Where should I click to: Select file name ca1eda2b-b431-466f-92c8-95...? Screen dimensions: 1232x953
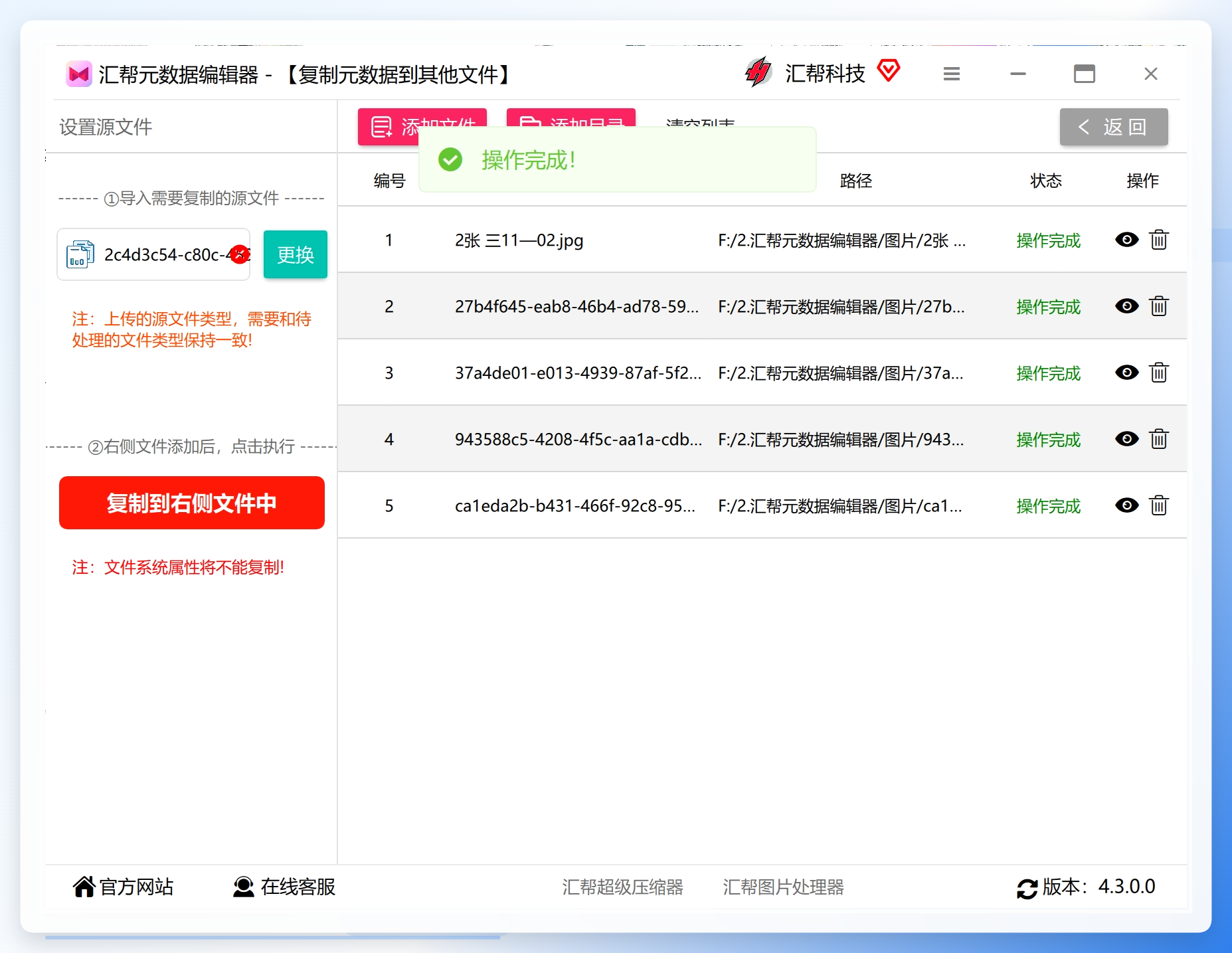[575, 506]
